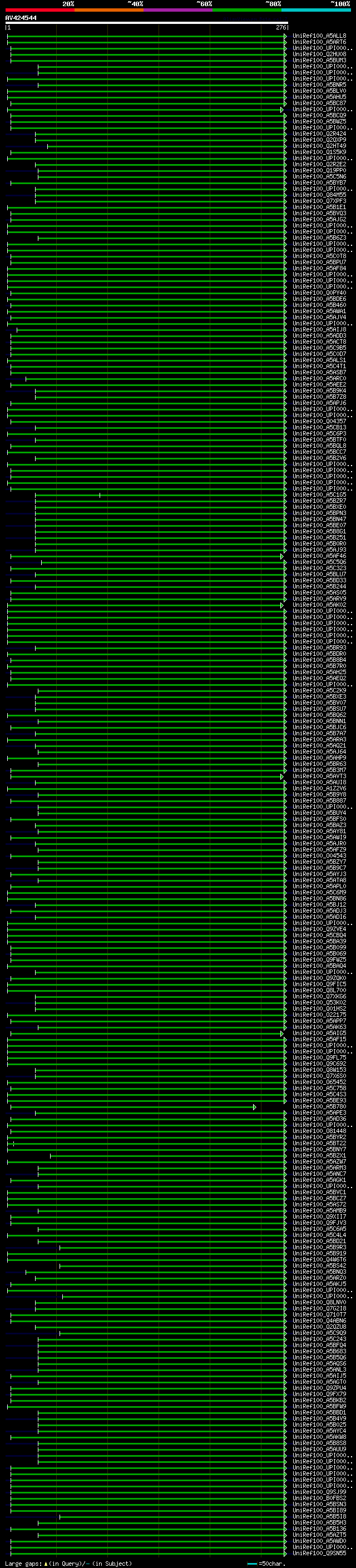Click the UniRef100_A5BXE3 entry
356x1568 pixels.
click(319, 696)
